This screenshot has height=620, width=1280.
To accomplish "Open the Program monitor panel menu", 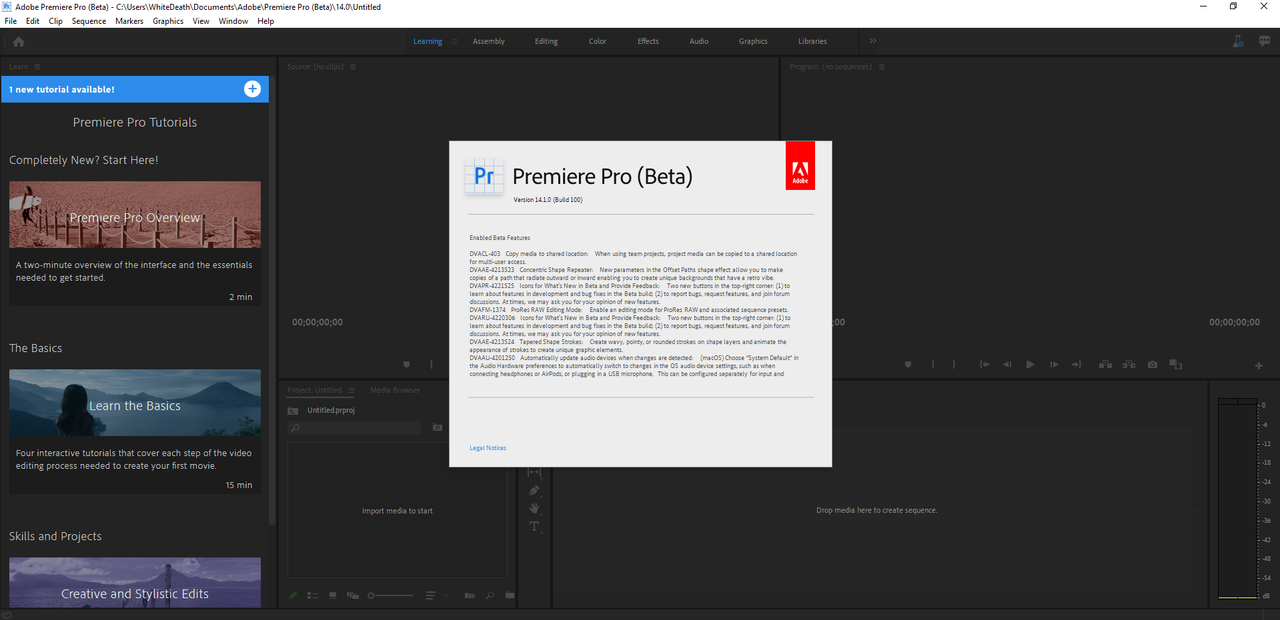I will click(x=883, y=67).
